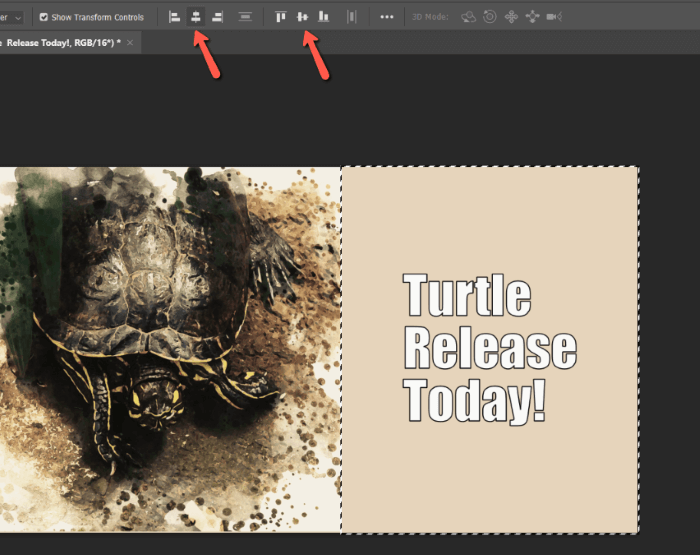Click Distribute vertically icon
This screenshot has height=555, width=700.
tap(351, 17)
